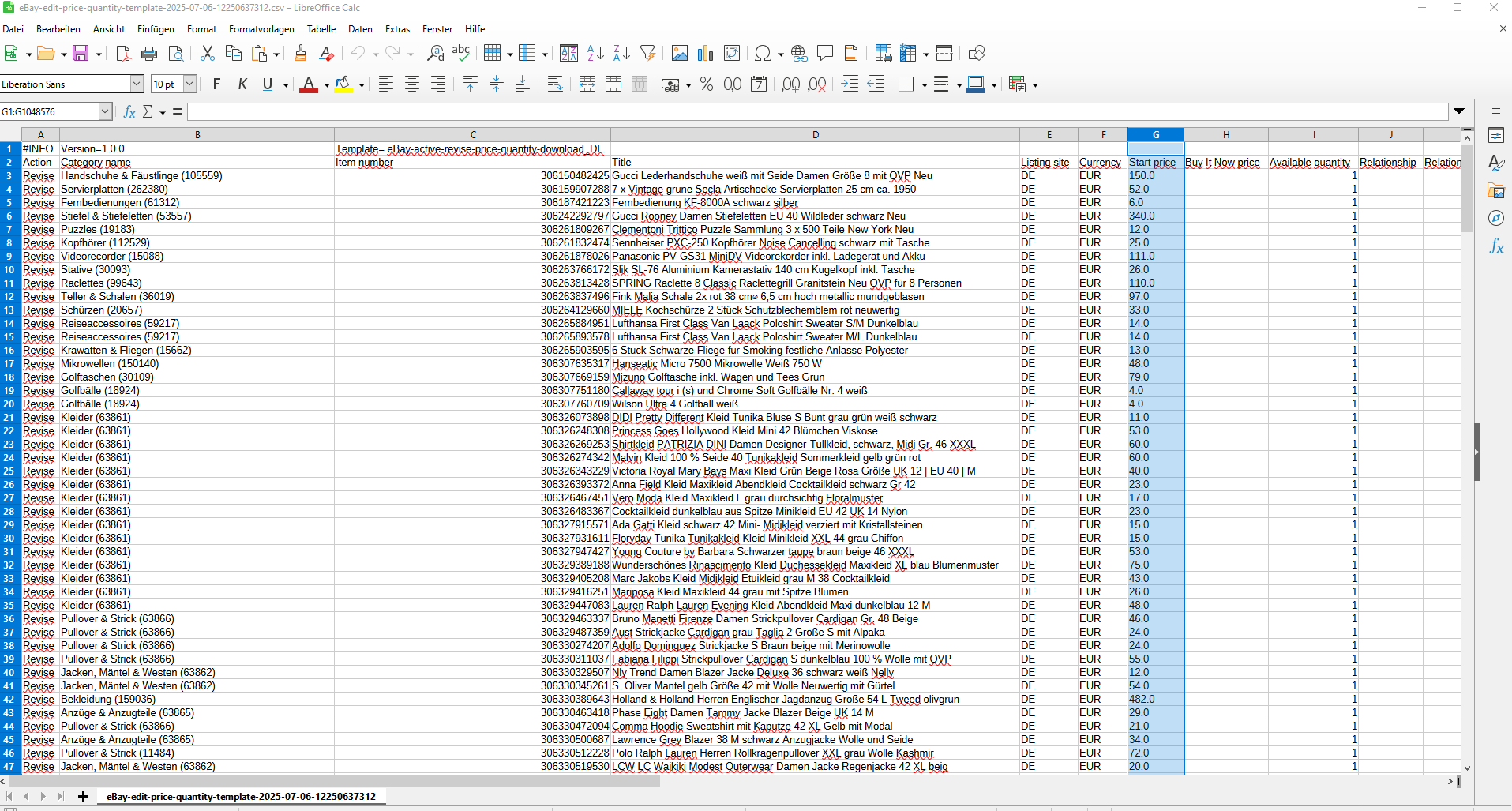Click inside the Name Box field

(49, 112)
